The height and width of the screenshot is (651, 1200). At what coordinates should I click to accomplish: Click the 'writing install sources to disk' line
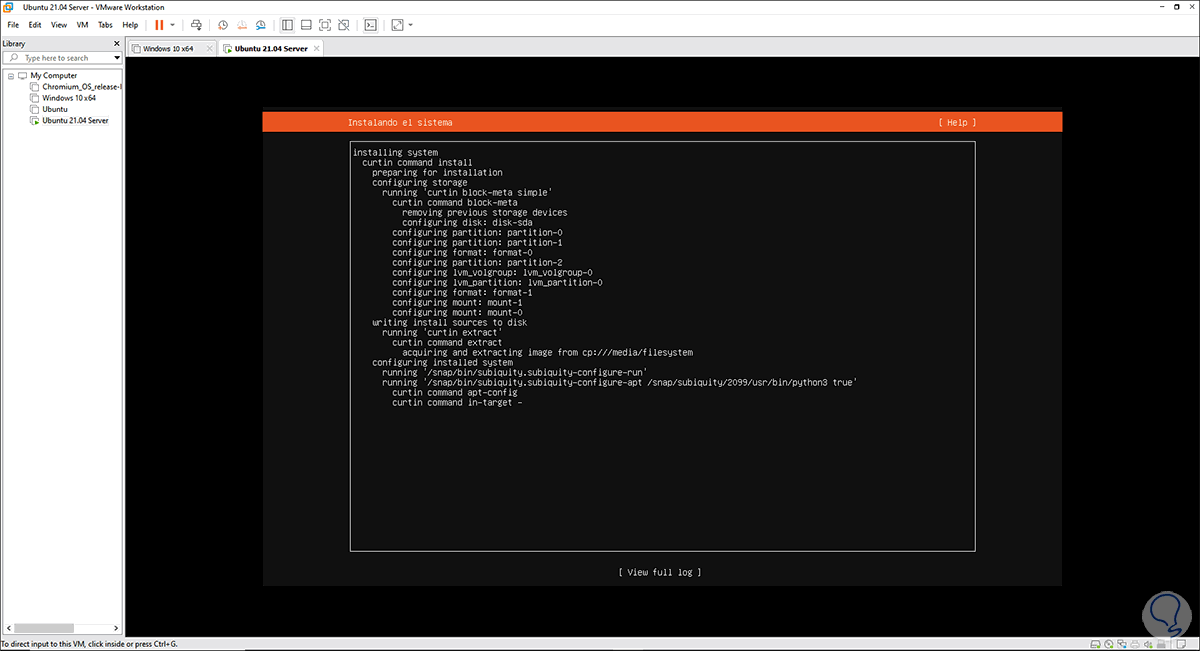451,322
